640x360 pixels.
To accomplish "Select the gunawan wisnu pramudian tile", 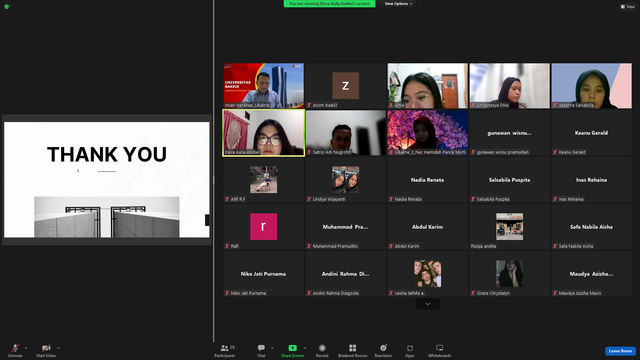I will (509, 133).
